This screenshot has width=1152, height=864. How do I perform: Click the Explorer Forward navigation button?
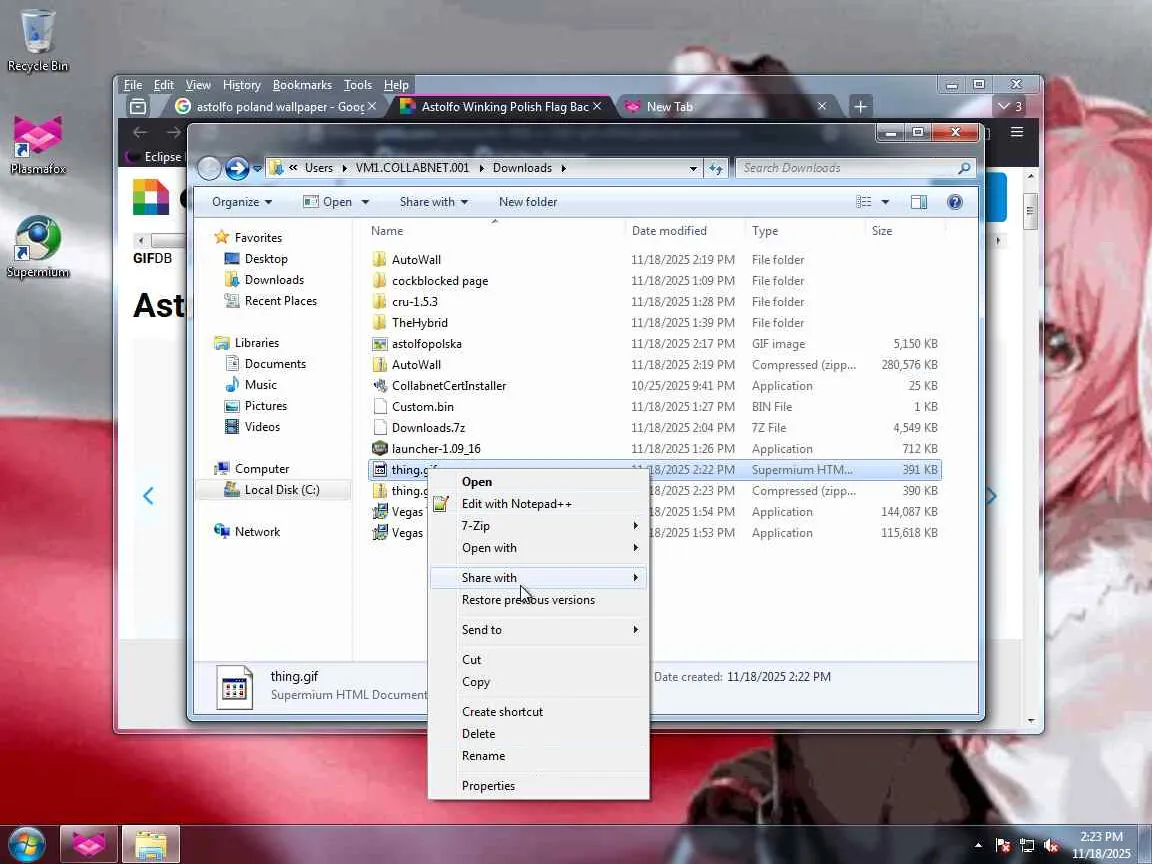237,168
